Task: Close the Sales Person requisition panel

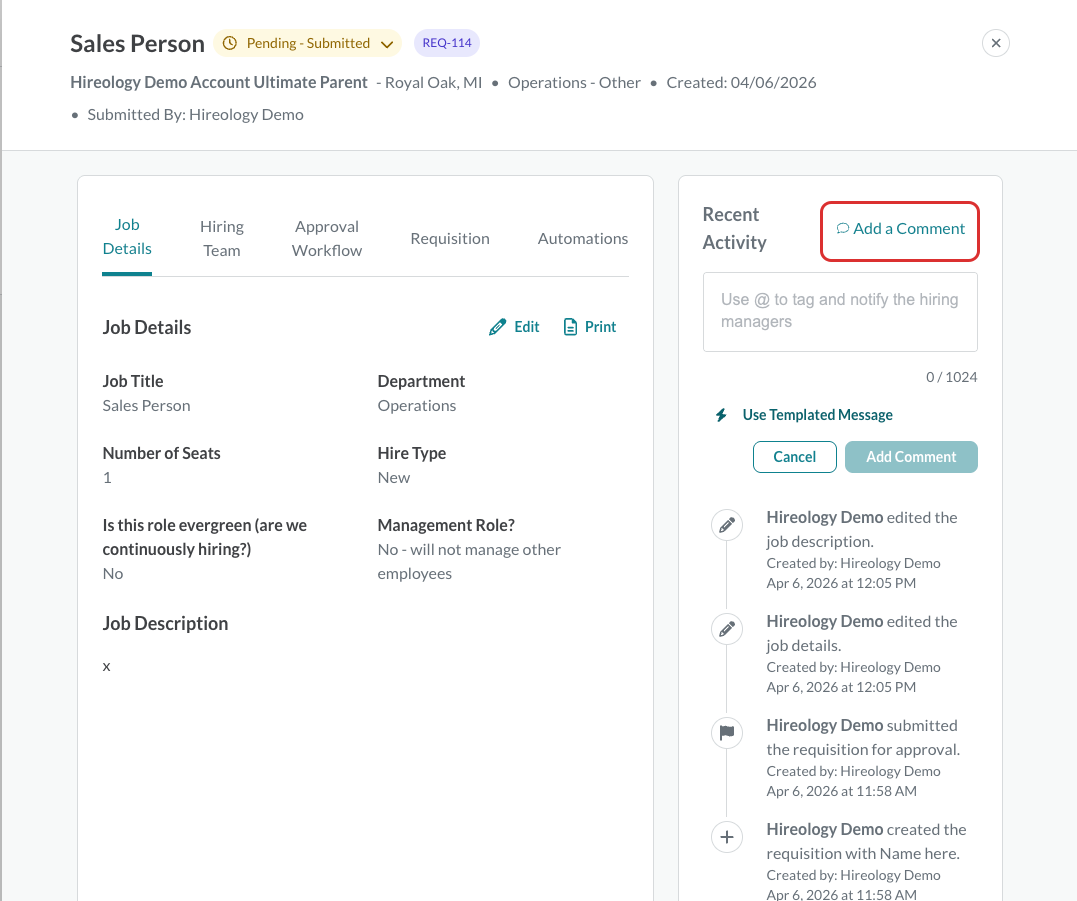Action: click(995, 43)
